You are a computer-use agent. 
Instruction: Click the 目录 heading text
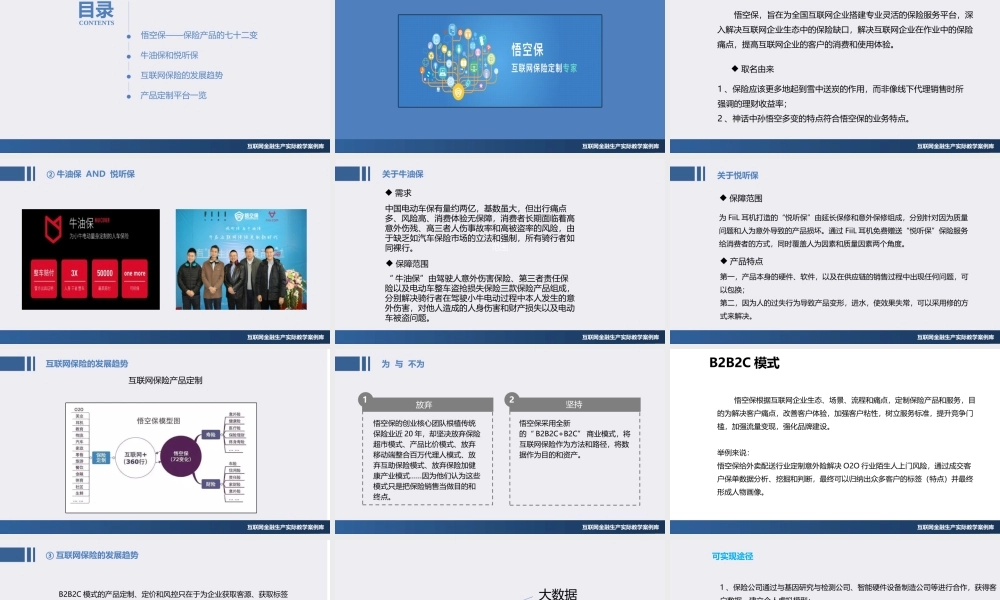[96, 10]
